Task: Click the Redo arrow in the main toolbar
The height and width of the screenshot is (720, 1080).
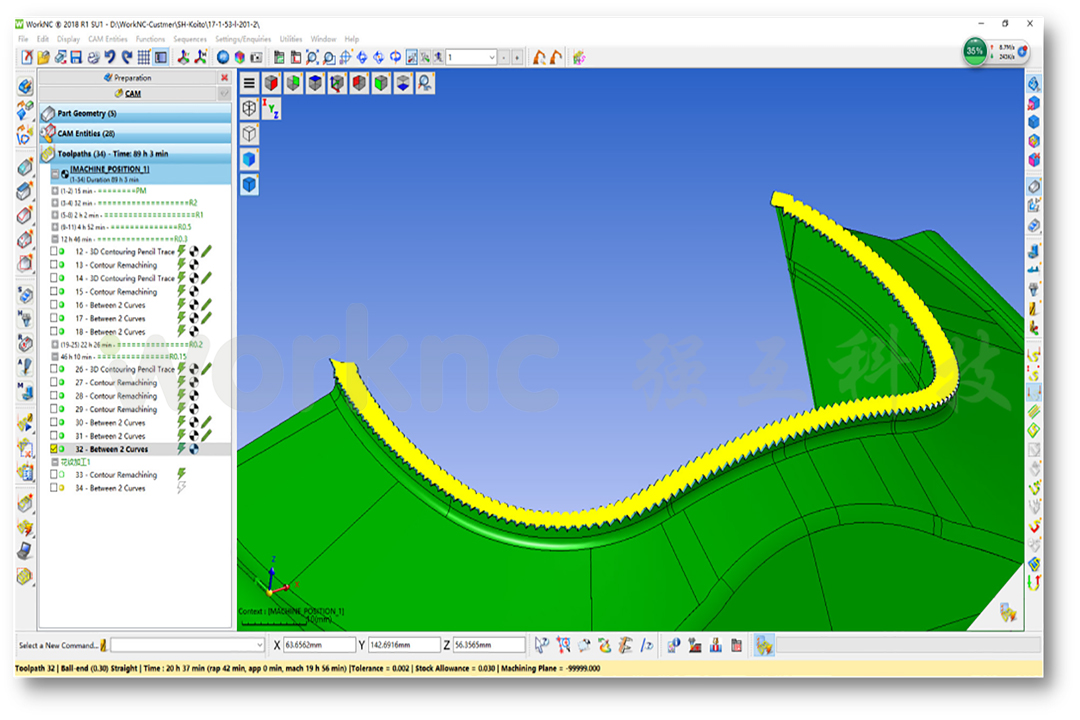Action: tap(127, 57)
